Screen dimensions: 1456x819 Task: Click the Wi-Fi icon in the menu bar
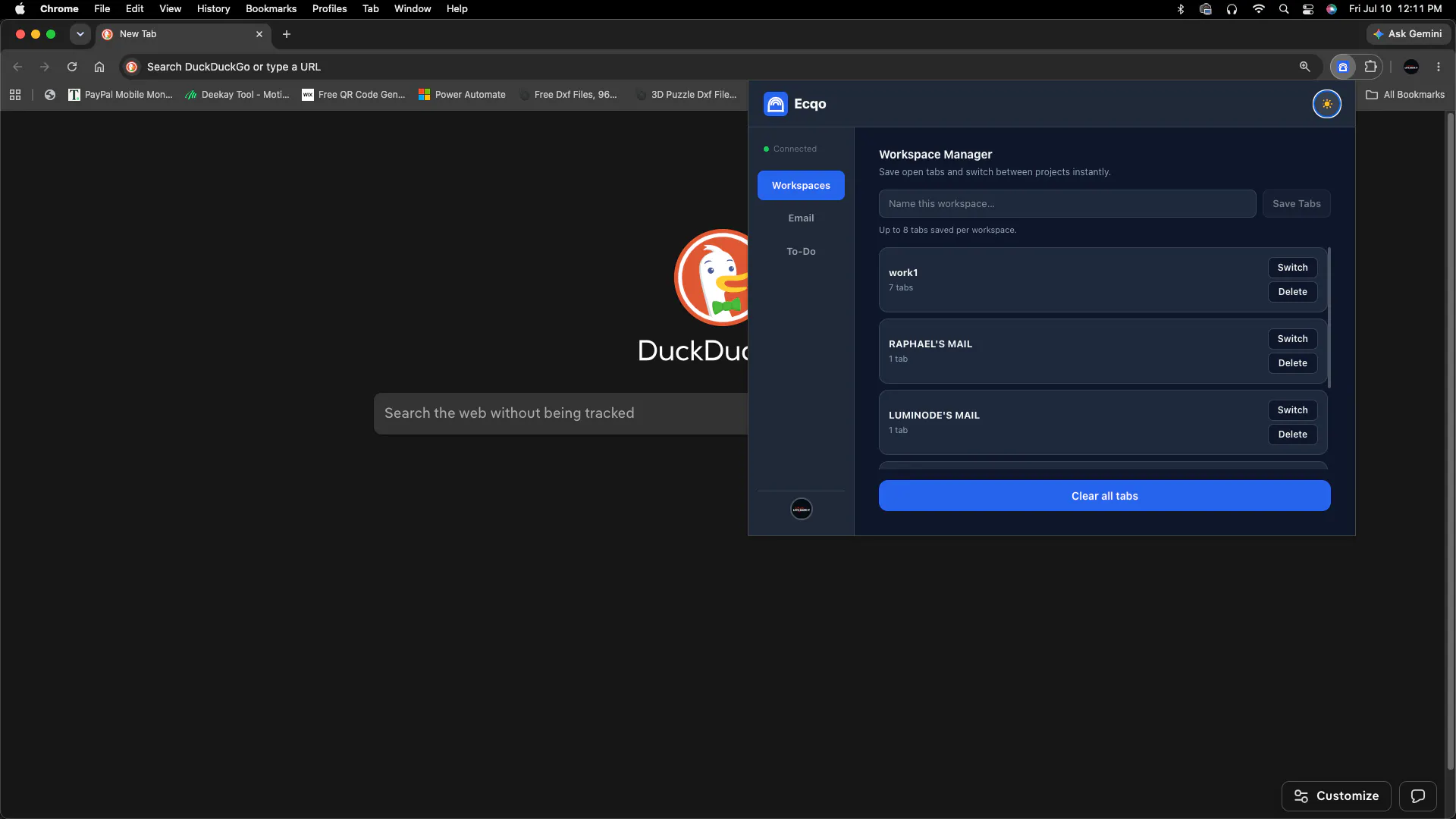[x=1259, y=9]
